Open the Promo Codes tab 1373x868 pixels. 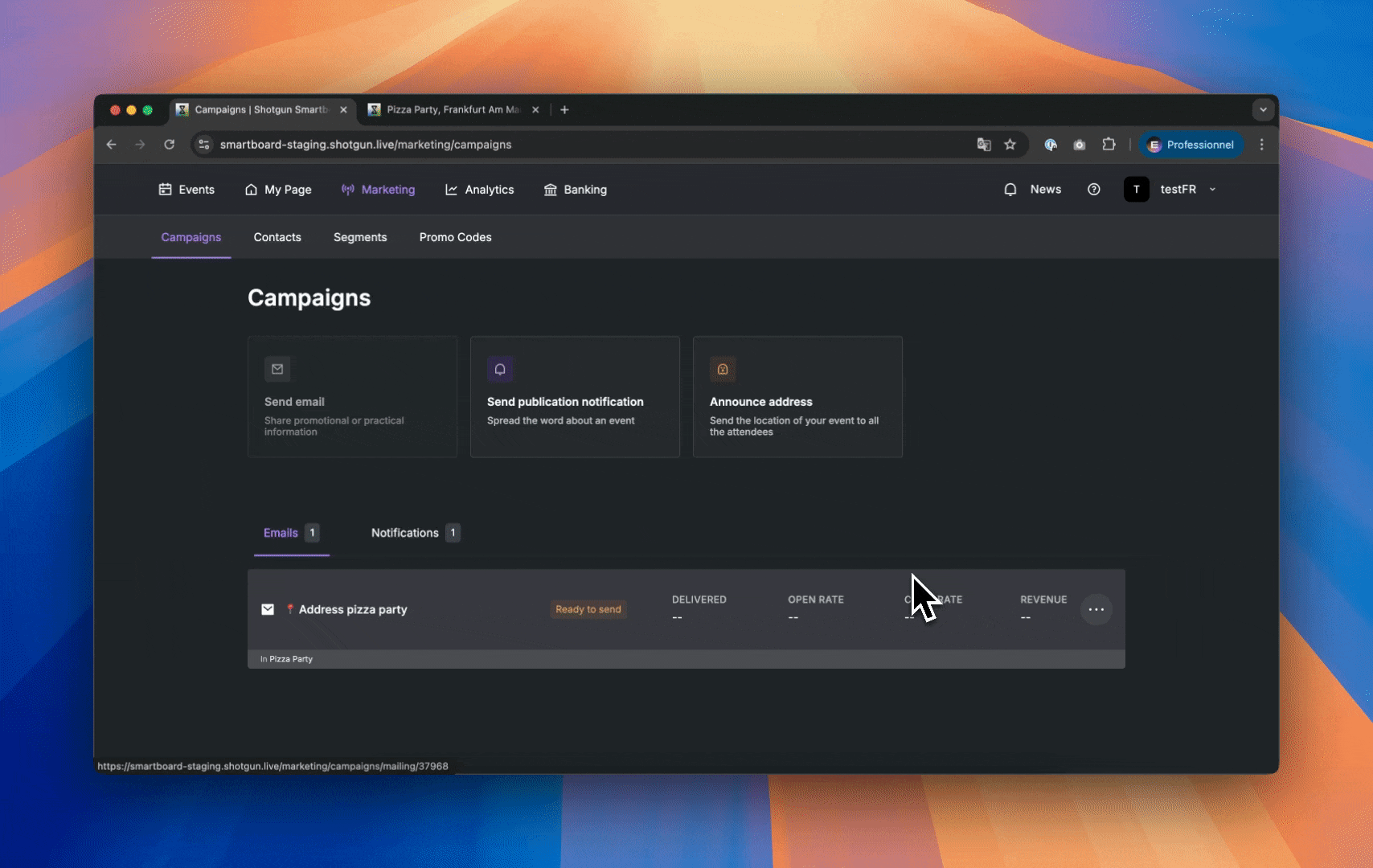point(456,237)
